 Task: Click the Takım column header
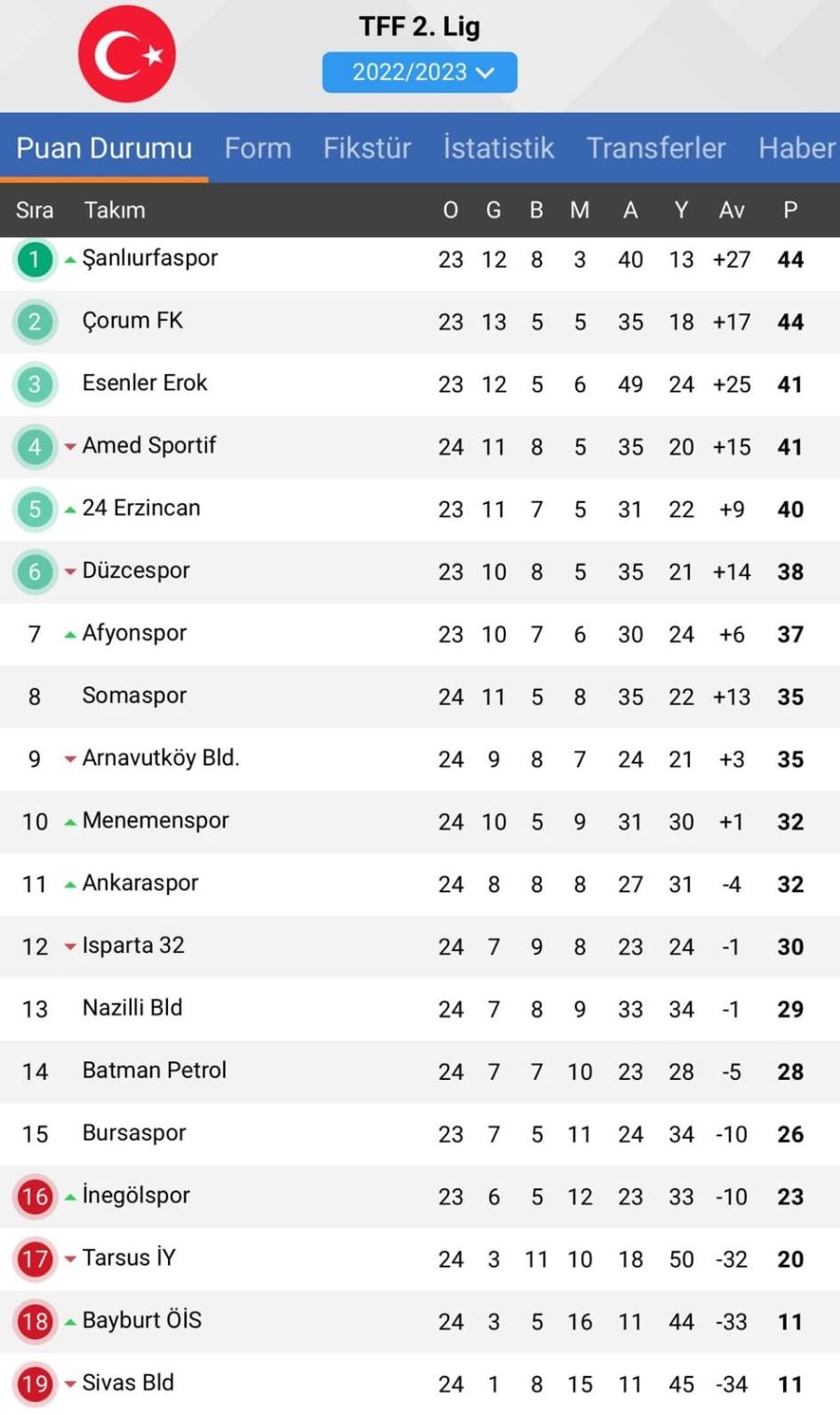115,210
